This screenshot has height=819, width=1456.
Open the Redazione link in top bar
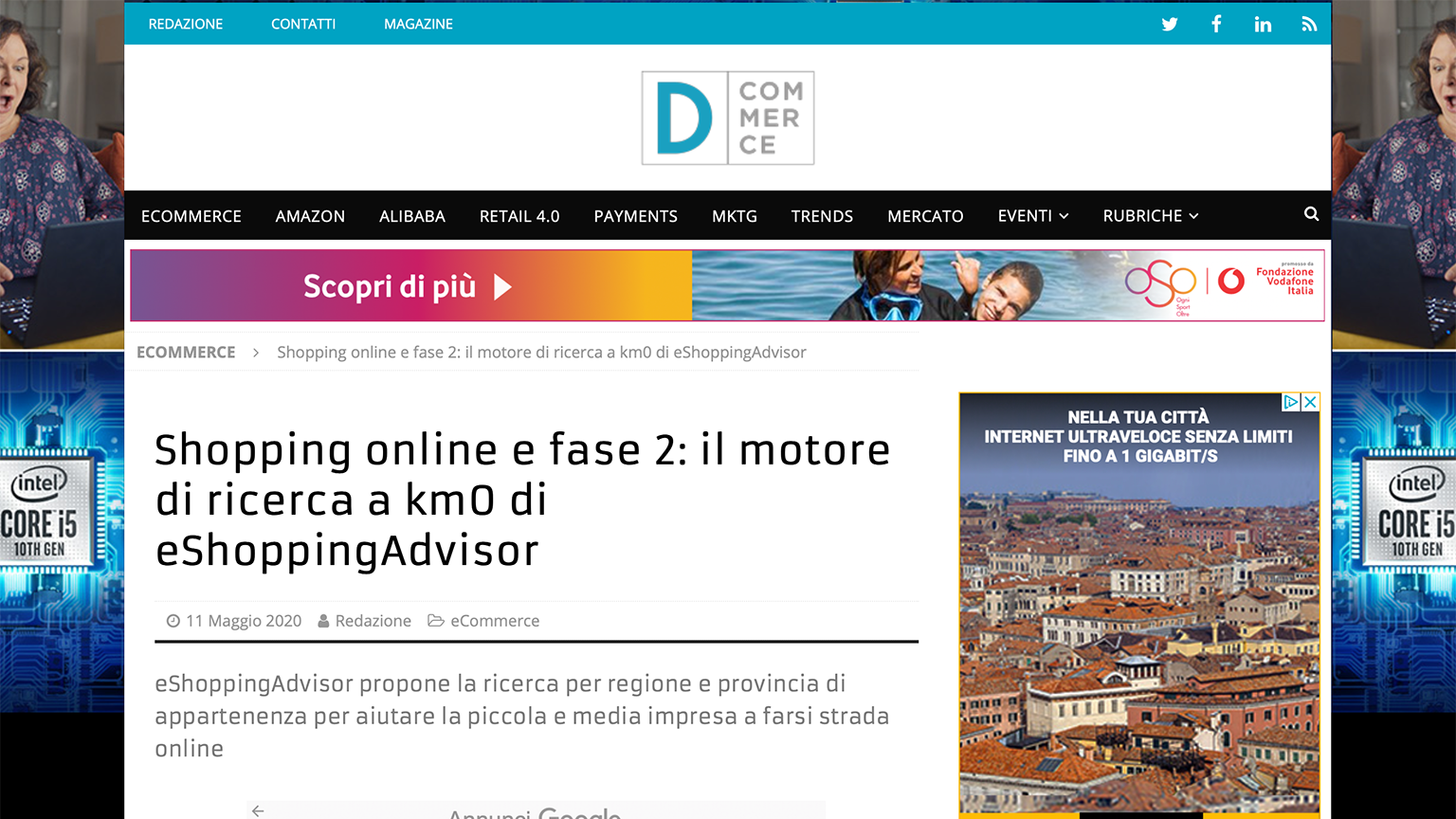pyautogui.click(x=186, y=24)
